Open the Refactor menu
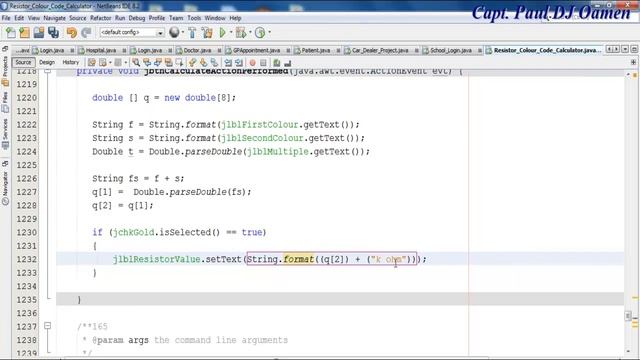640x360 pixels. tap(100, 18)
